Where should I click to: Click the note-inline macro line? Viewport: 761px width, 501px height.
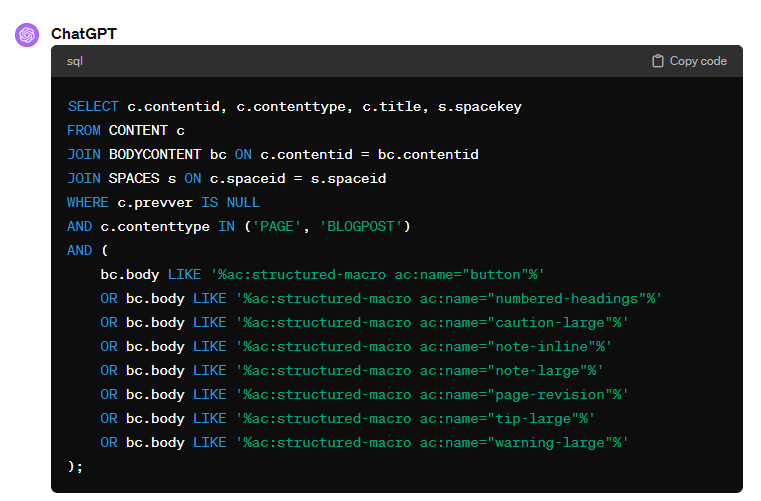pos(355,346)
